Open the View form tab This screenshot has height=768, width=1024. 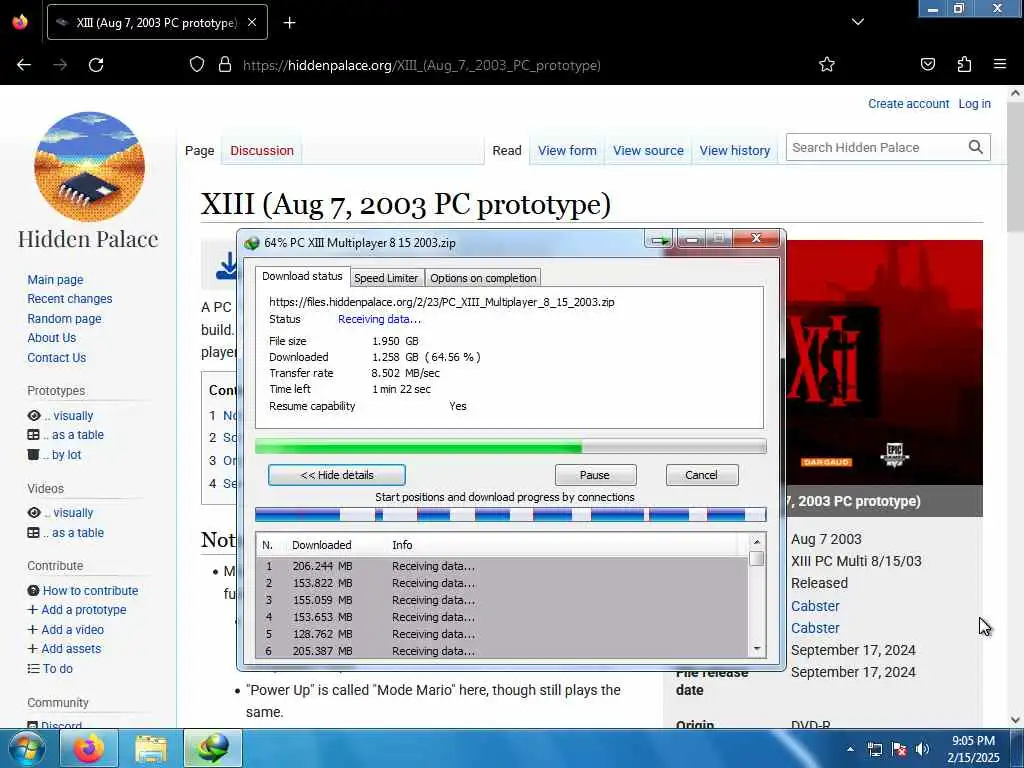tap(567, 151)
